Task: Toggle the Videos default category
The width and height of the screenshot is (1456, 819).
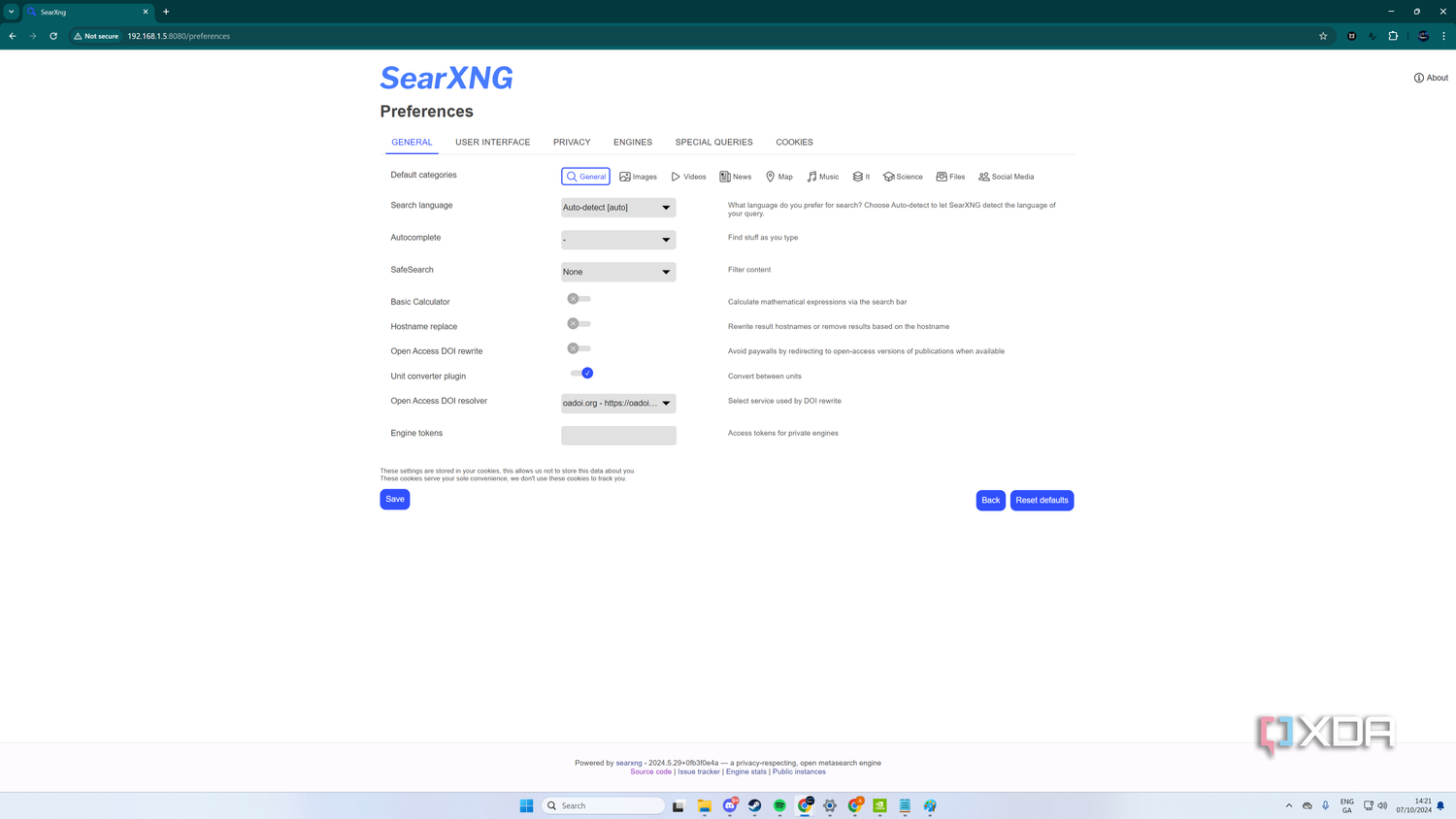Action: click(688, 177)
